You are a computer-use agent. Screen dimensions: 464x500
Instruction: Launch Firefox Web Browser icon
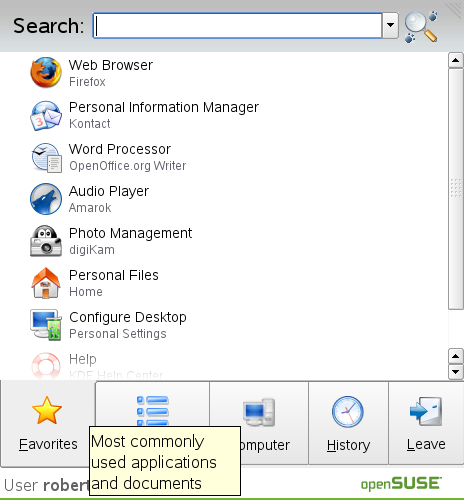pyautogui.click(x=46, y=72)
